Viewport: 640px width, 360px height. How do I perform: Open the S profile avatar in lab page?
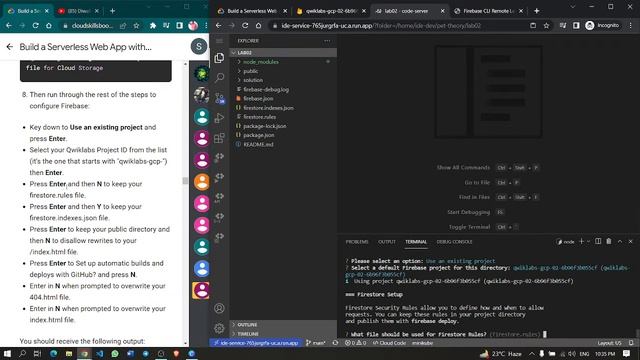point(199,47)
